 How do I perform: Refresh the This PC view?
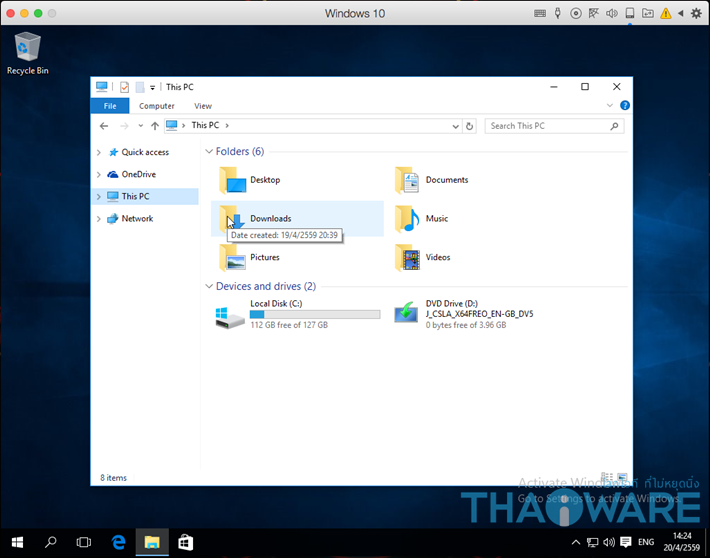click(x=470, y=126)
